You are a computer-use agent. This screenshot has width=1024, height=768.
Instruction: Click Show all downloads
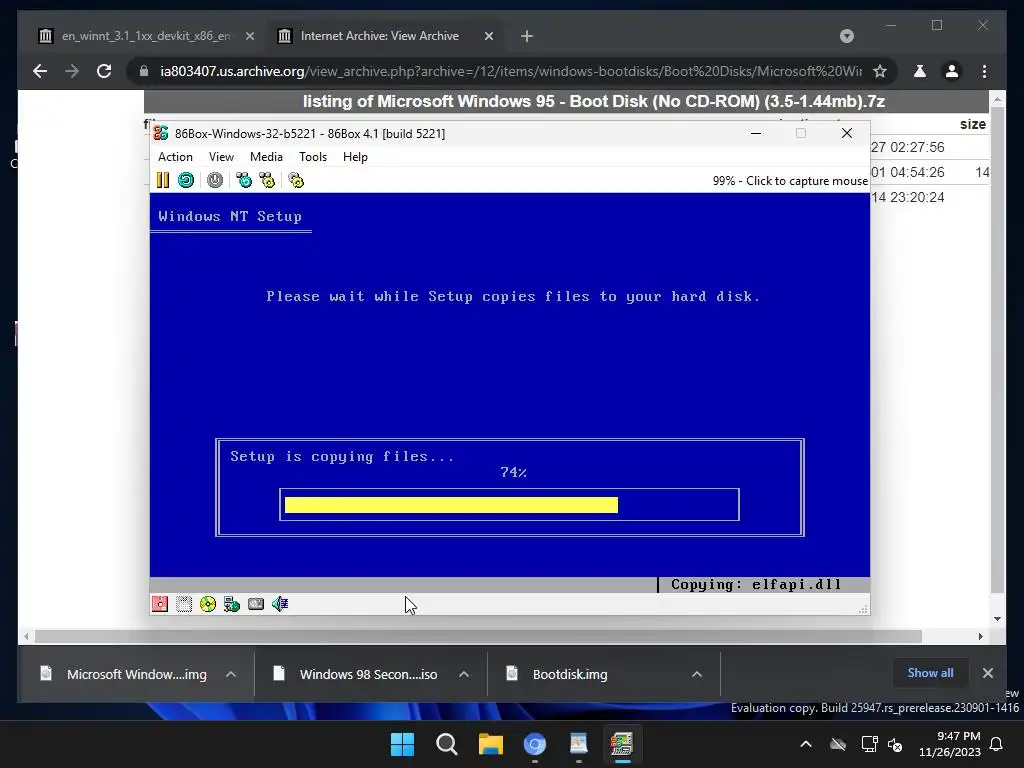(x=930, y=673)
